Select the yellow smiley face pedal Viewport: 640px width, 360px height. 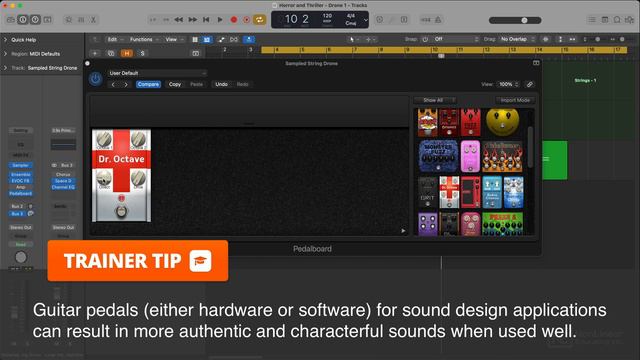(502, 122)
